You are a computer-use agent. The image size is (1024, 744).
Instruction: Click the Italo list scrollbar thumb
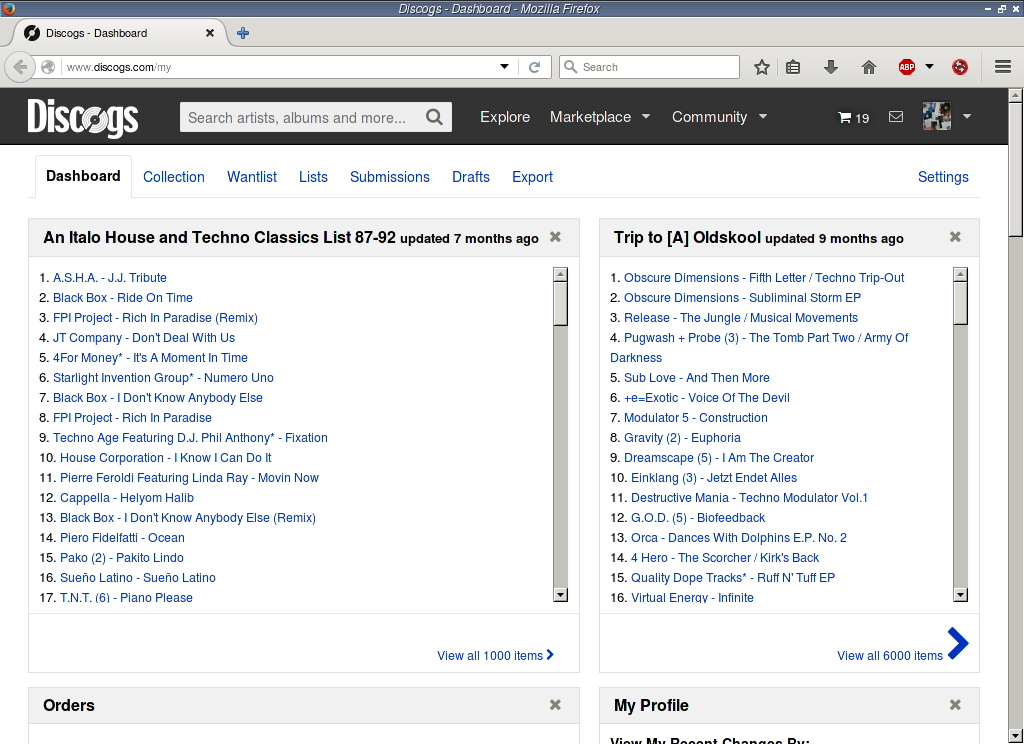(x=560, y=304)
